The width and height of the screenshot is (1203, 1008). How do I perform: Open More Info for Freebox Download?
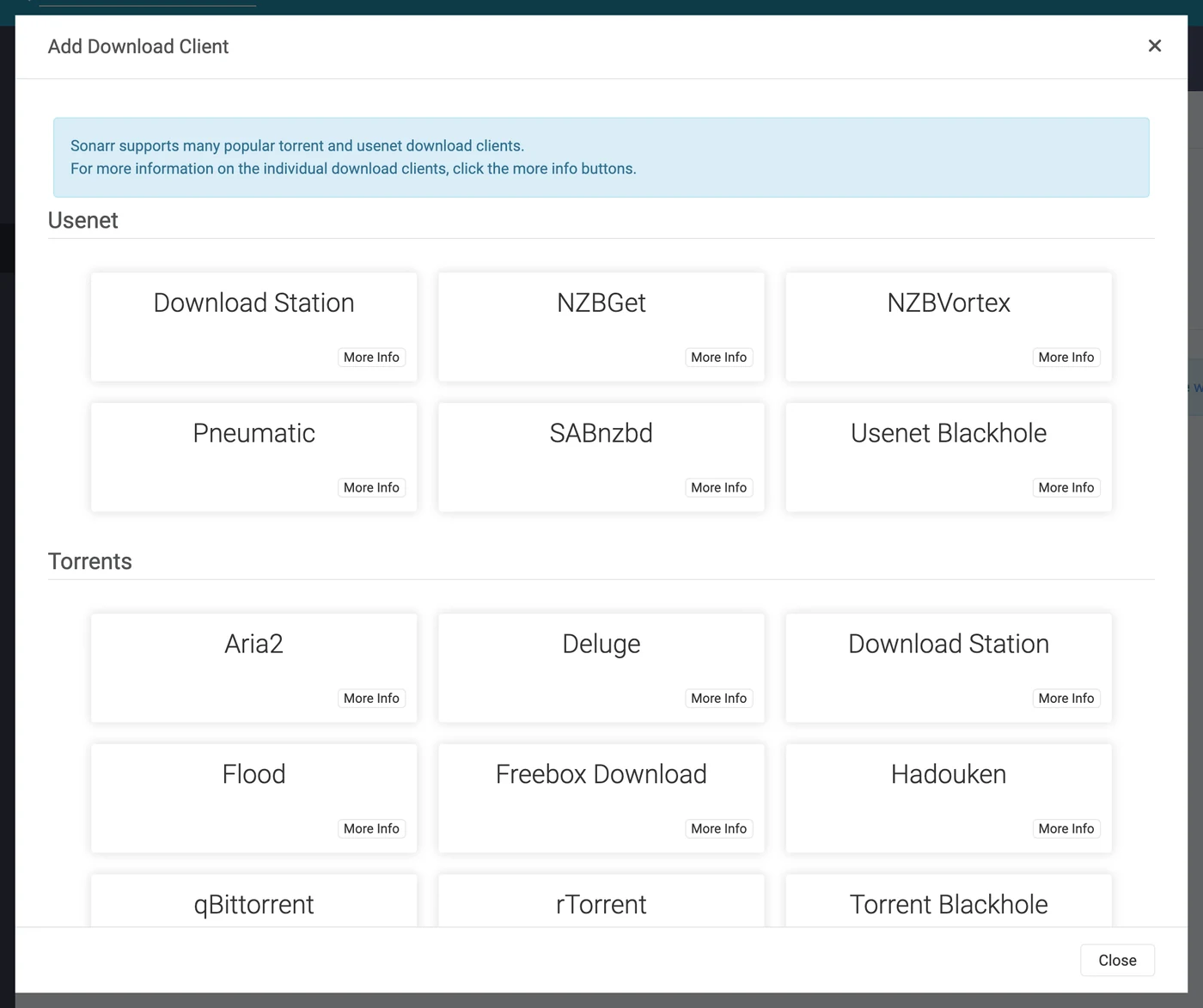[718, 828]
